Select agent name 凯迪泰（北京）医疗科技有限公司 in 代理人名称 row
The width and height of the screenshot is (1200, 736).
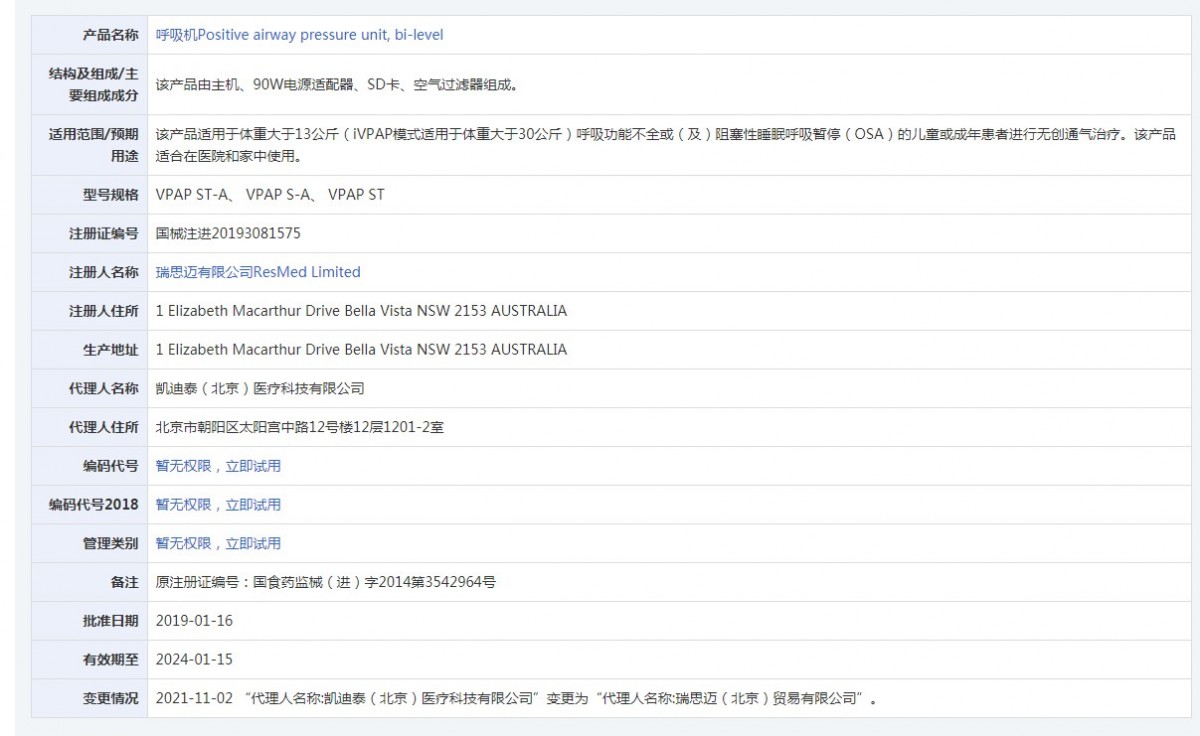point(260,388)
